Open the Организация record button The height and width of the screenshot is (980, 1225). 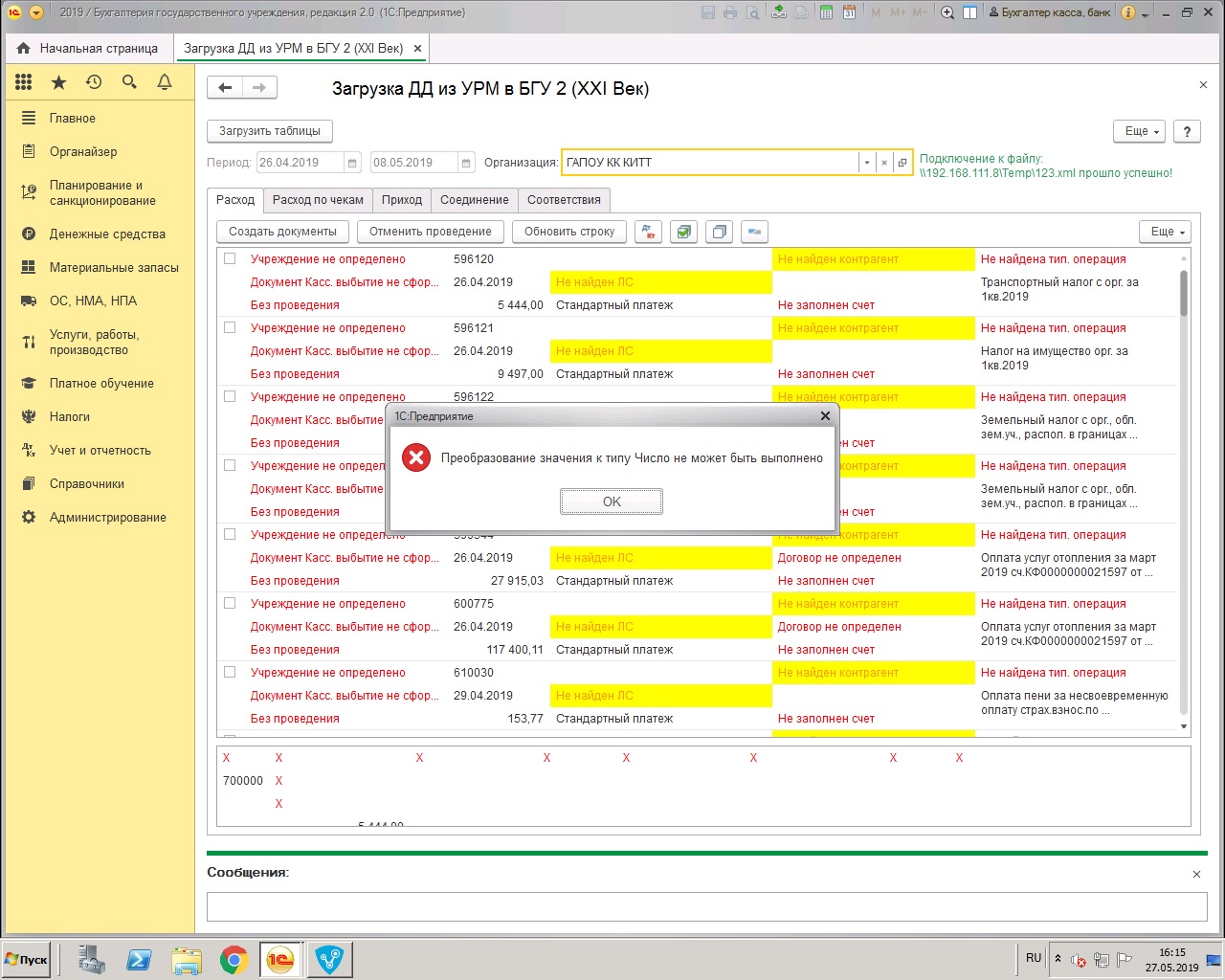click(902, 163)
